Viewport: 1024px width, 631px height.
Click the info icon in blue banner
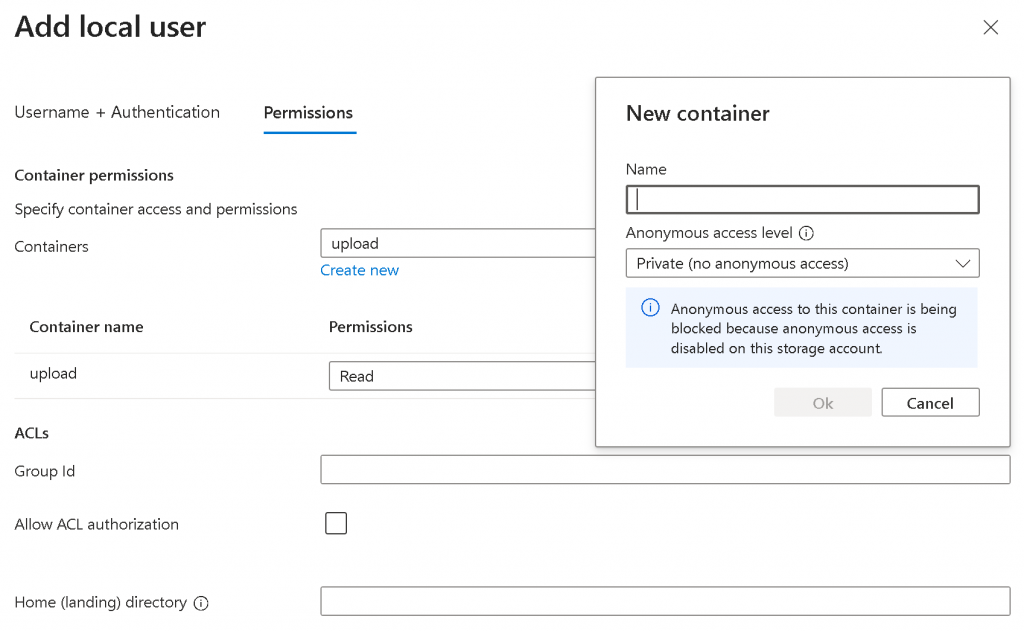[x=649, y=308]
